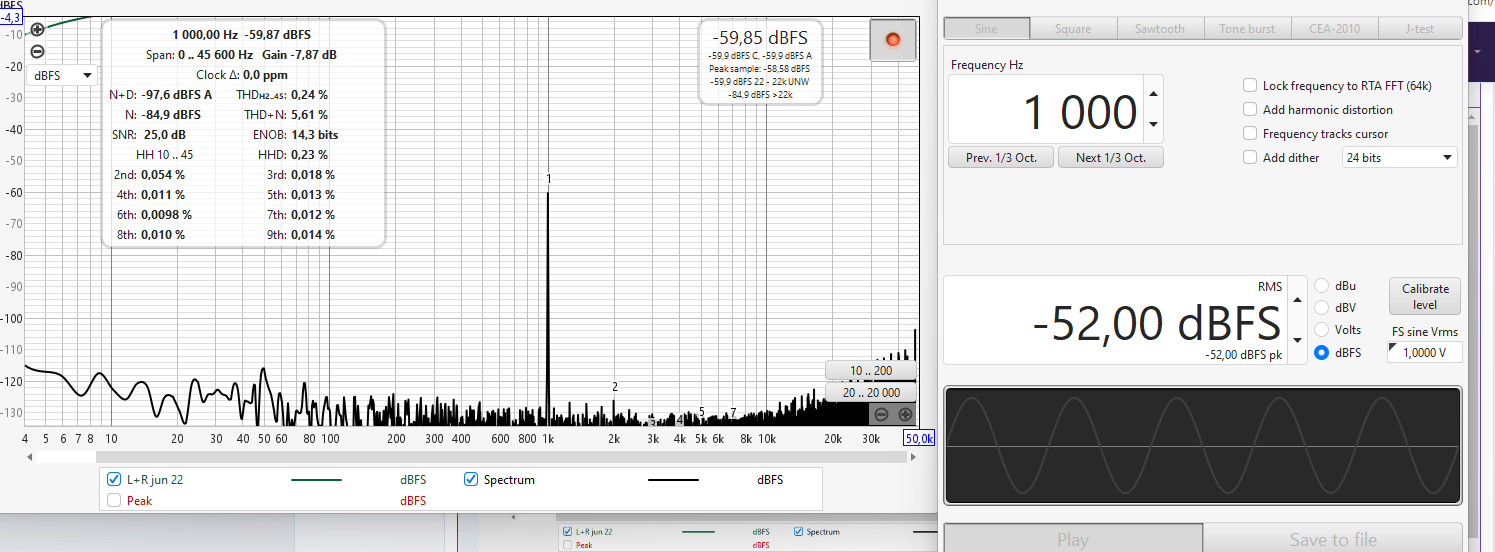Select the dBV level unit
Screen dimensions: 1495x552
point(1321,308)
